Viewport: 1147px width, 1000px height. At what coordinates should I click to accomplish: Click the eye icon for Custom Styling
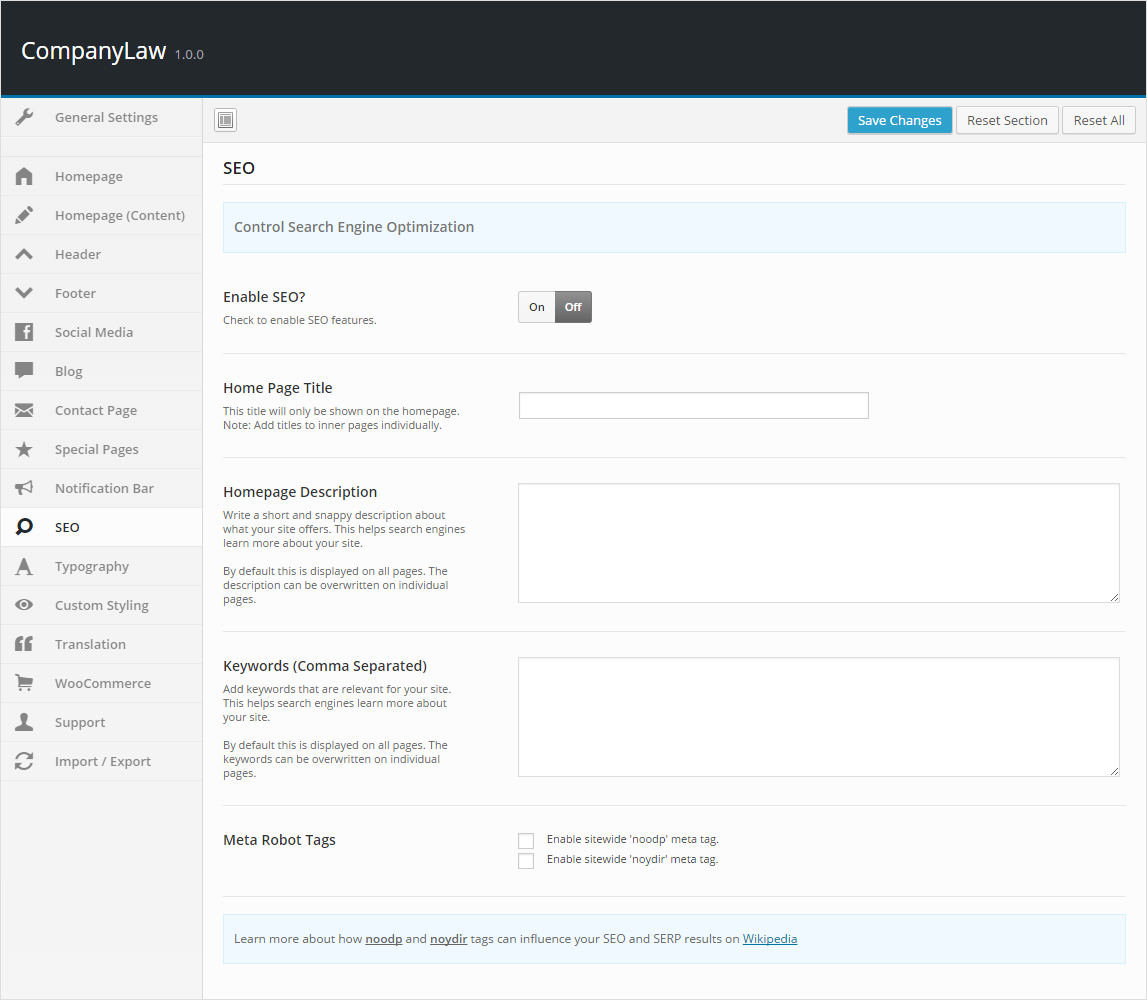click(25, 605)
